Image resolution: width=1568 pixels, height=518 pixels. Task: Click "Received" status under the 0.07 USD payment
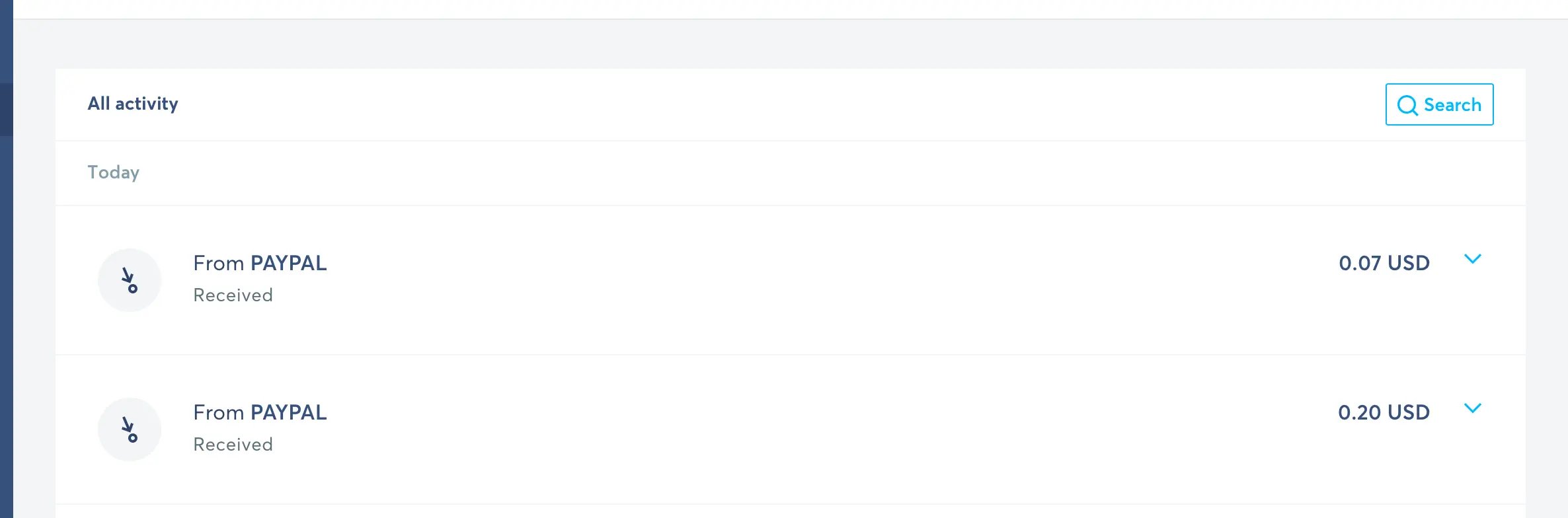point(233,295)
